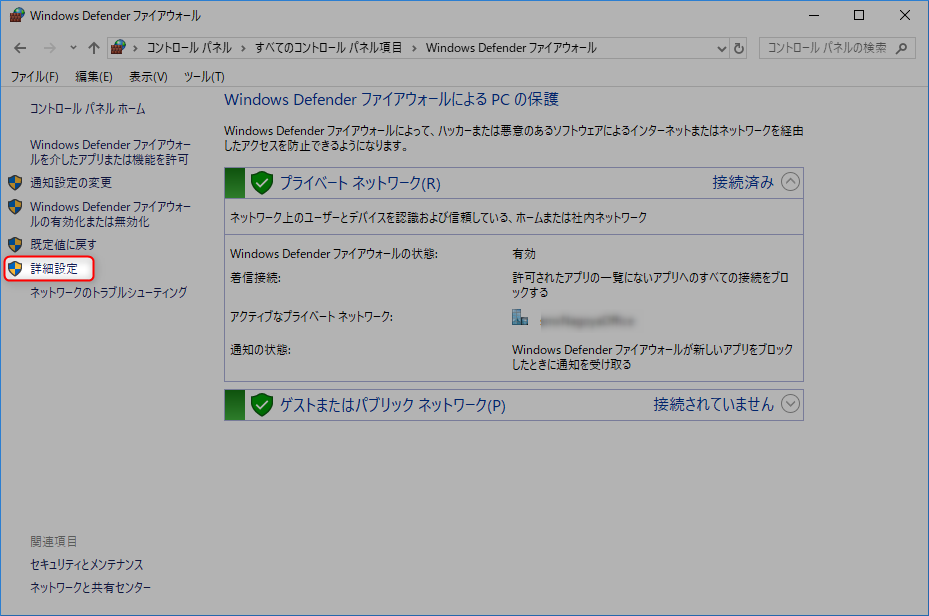Expand public network section with chevron
This screenshot has width=929, height=616.
click(790, 404)
